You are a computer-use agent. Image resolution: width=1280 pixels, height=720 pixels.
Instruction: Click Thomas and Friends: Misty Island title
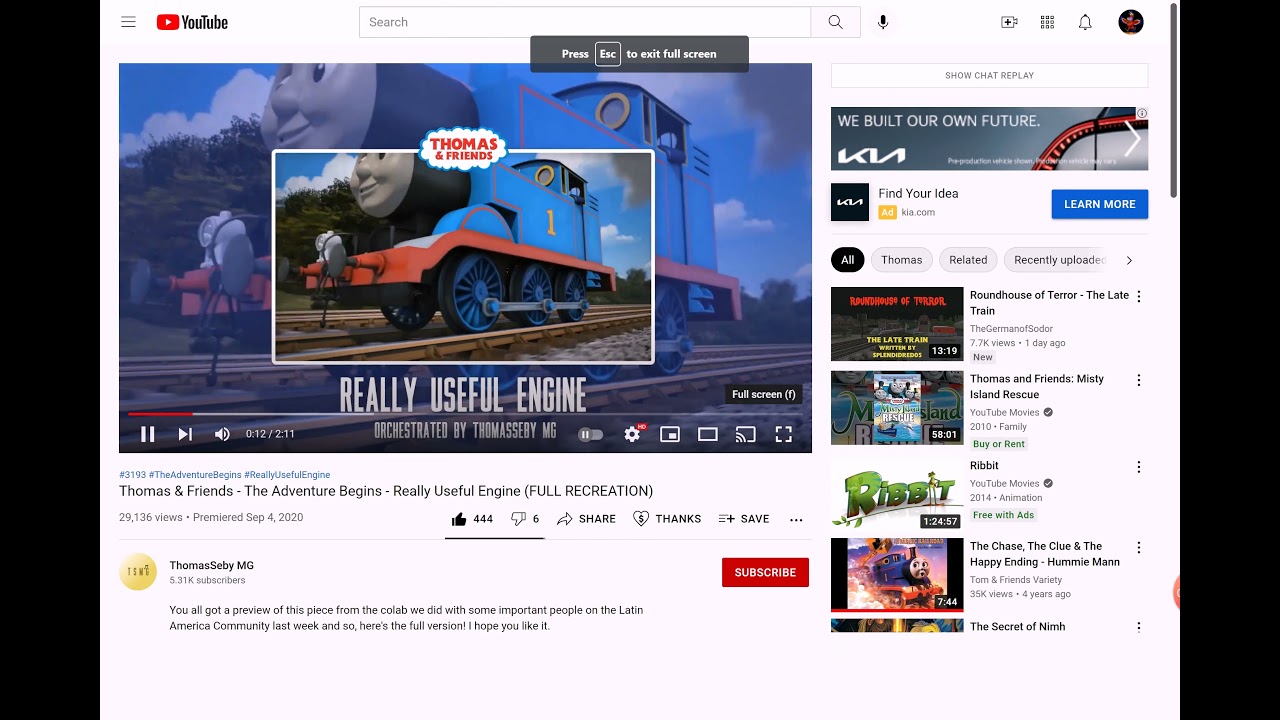pos(1037,387)
